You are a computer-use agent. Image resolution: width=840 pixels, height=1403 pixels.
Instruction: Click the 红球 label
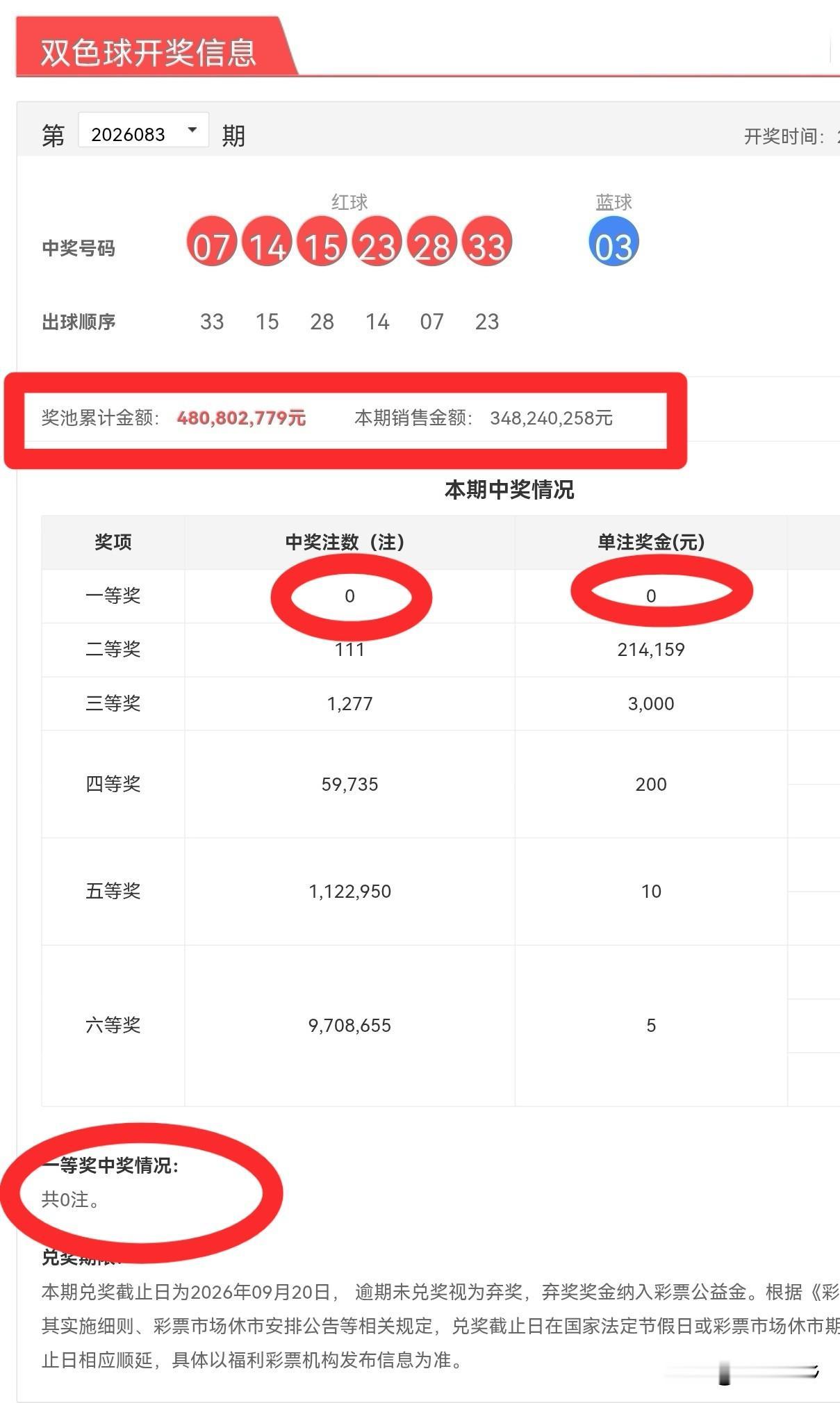[x=349, y=202]
